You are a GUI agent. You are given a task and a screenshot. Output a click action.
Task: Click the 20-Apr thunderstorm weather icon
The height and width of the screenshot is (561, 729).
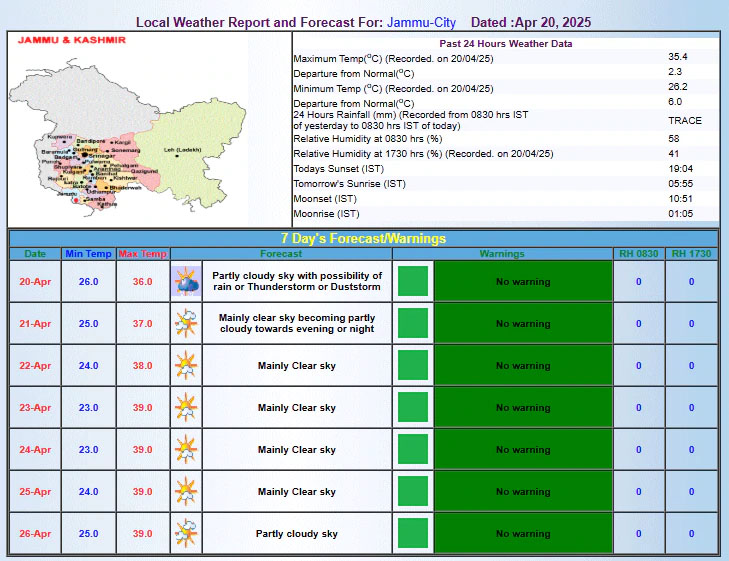pos(186,282)
